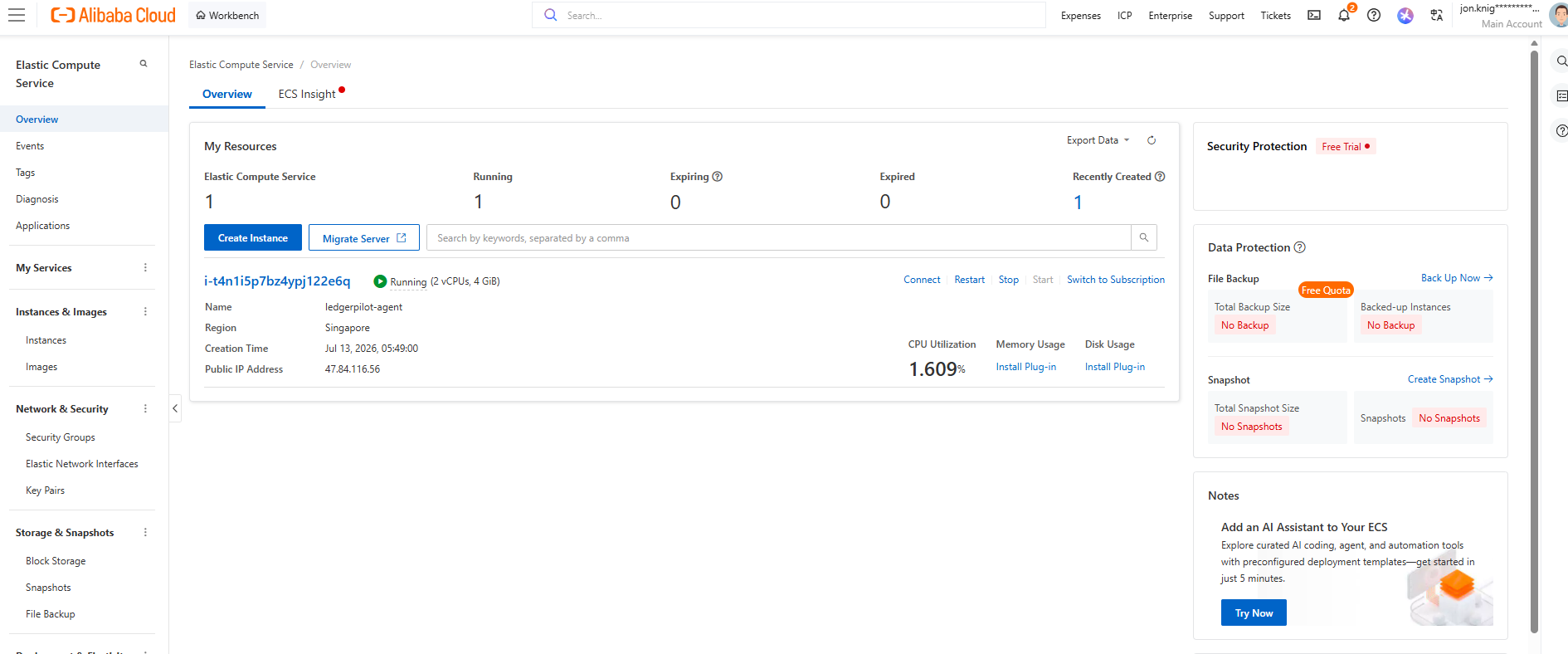1568x654 pixels.
Task: Go to Images in the sidebar
Action: coord(41,367)
